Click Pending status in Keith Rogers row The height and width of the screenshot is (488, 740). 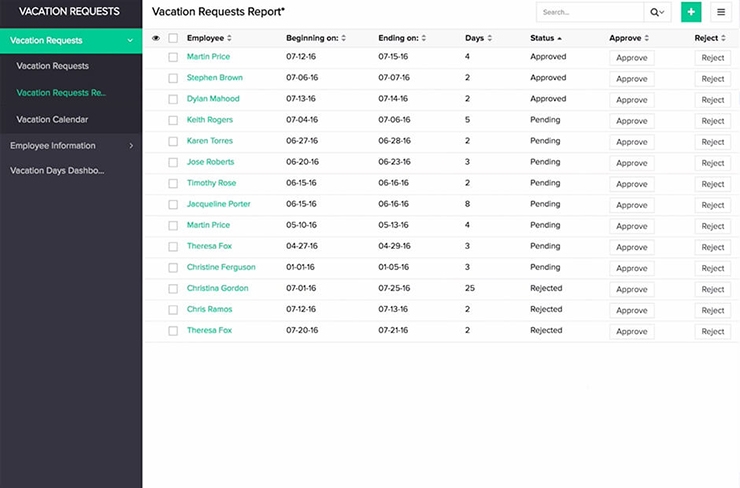click(x=545, y=119)
